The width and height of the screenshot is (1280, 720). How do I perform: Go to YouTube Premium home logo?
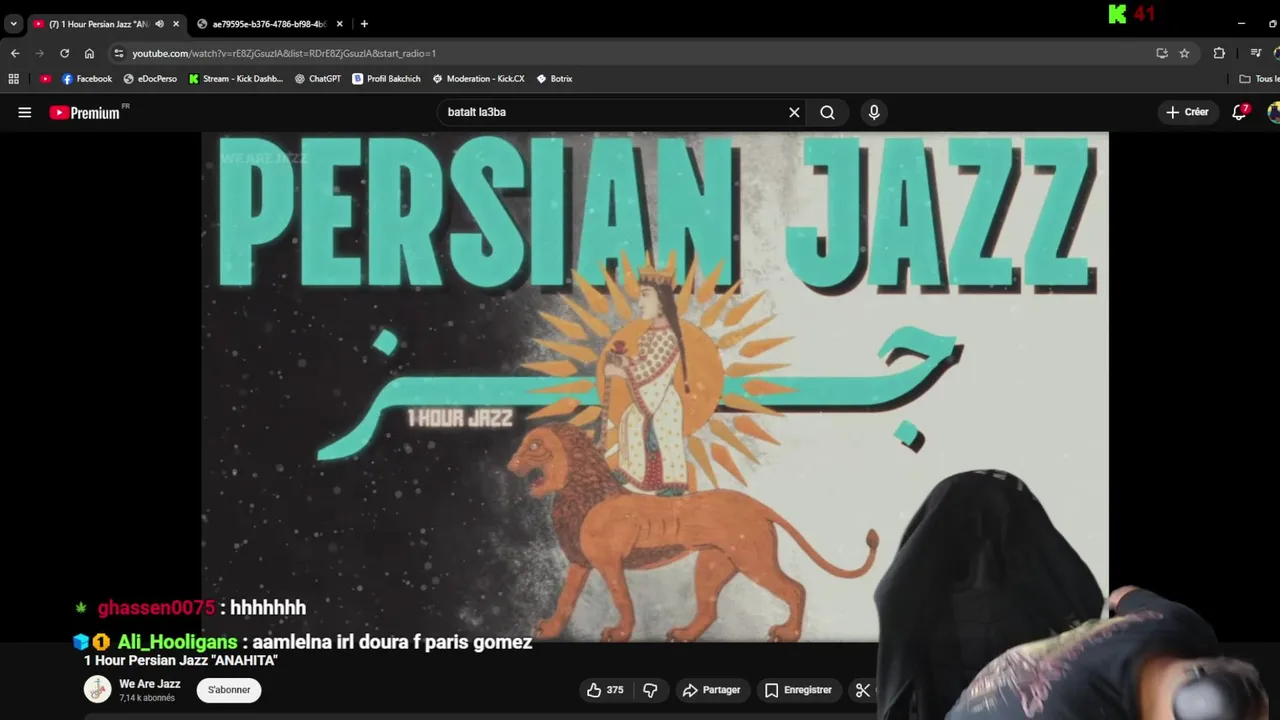(x=85, y=113)
